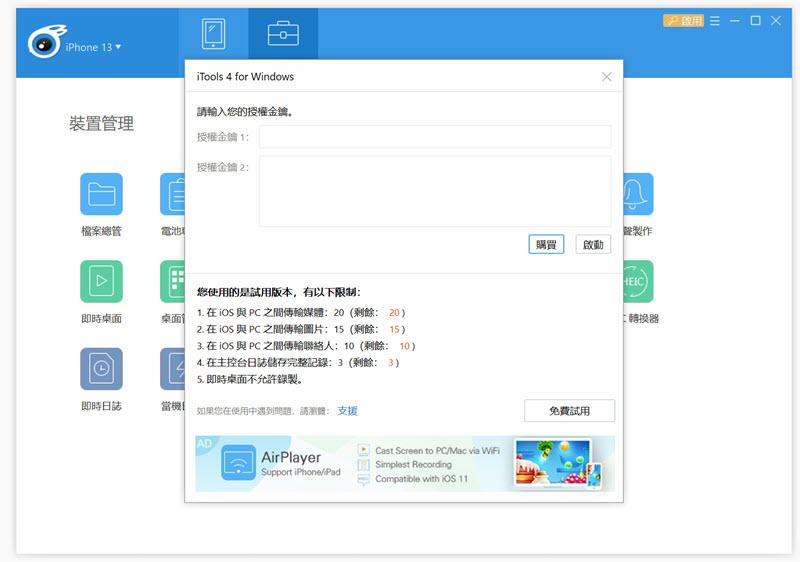Click the orange 啟用 activate key badge

pos(683,20)
